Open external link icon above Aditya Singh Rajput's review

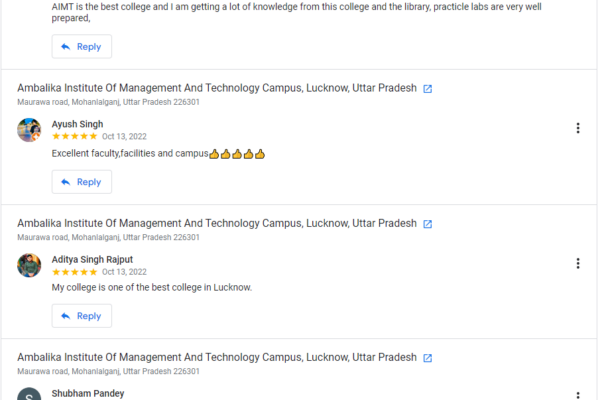[428, 224]
